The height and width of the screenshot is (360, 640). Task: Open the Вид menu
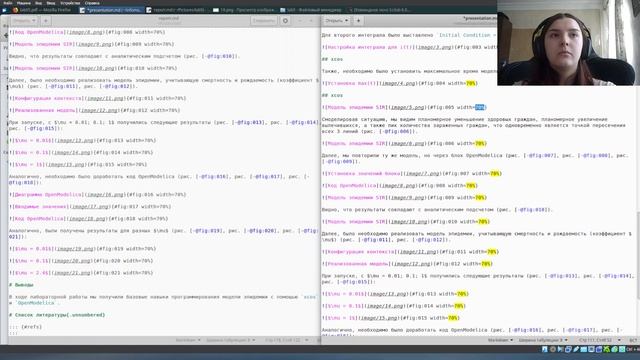[38, 3]
